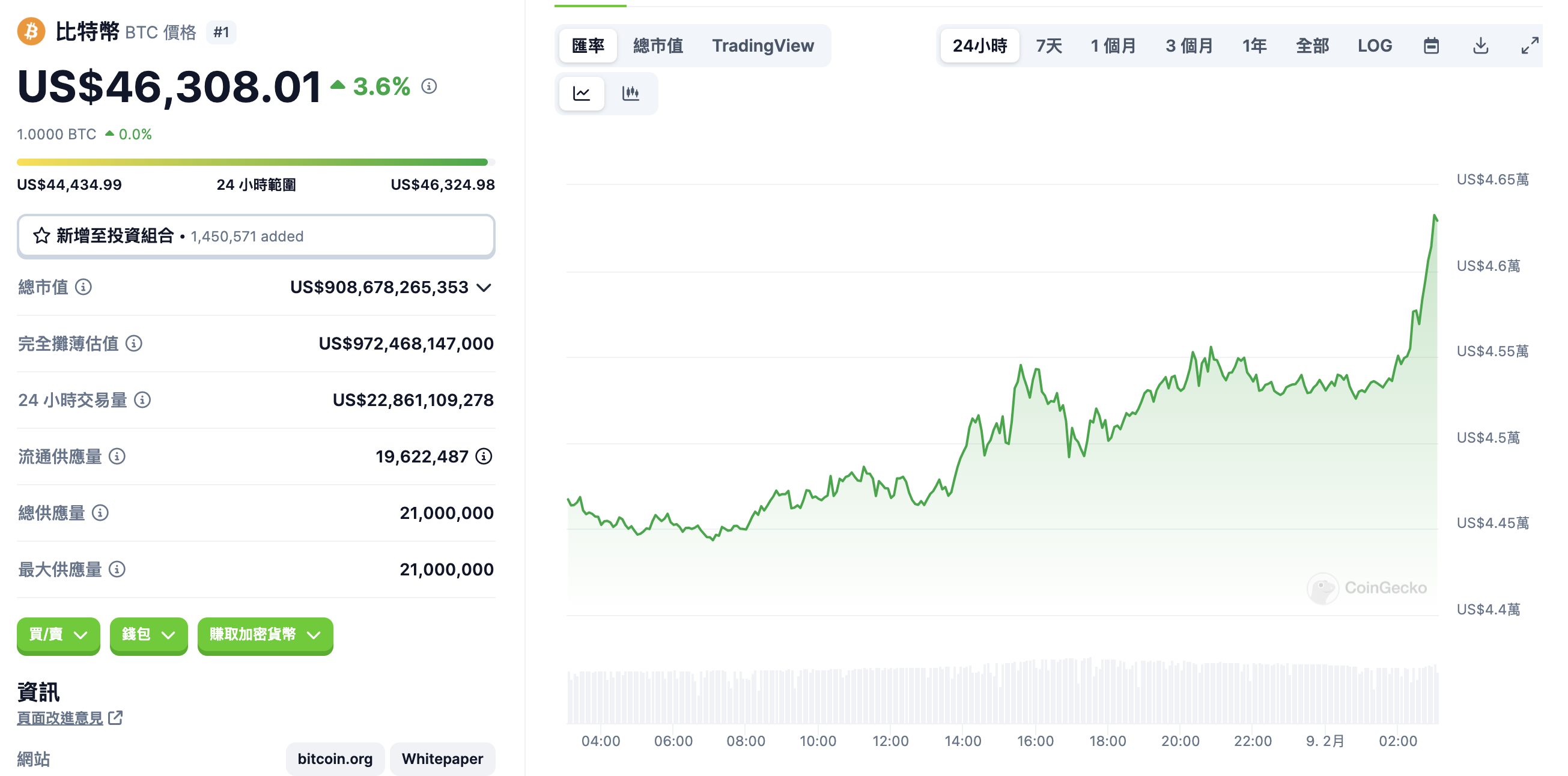Open the Whitepaper link
The height and width of the screenshot is (776, 1568).
click(x=443, y=759)
